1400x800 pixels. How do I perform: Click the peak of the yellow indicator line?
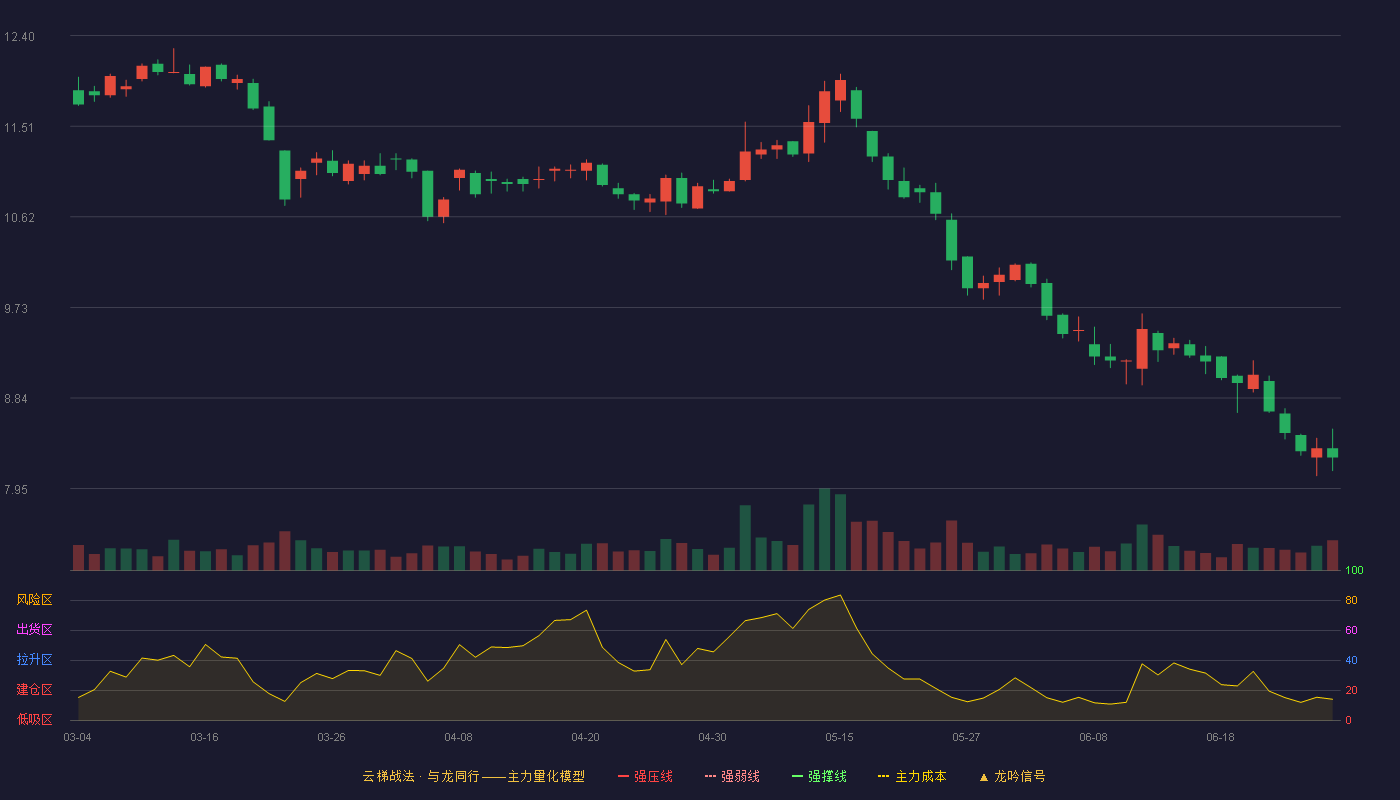pyautogui.click(x=840, y=595)
